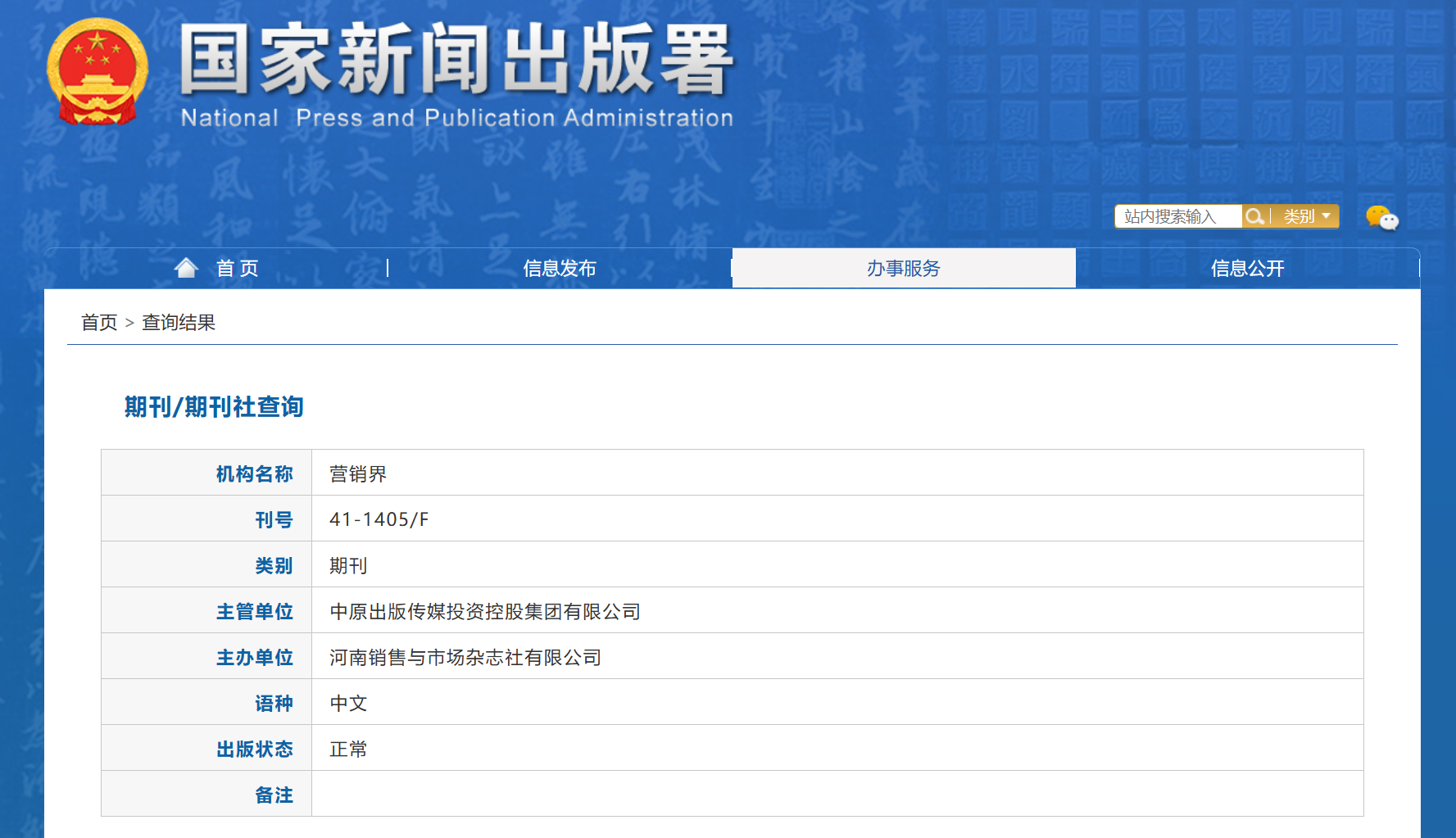This screenshot has height=838, width=1456.
Task: Select the 41-1405/F serial number
Action: [x=379, y=519]
